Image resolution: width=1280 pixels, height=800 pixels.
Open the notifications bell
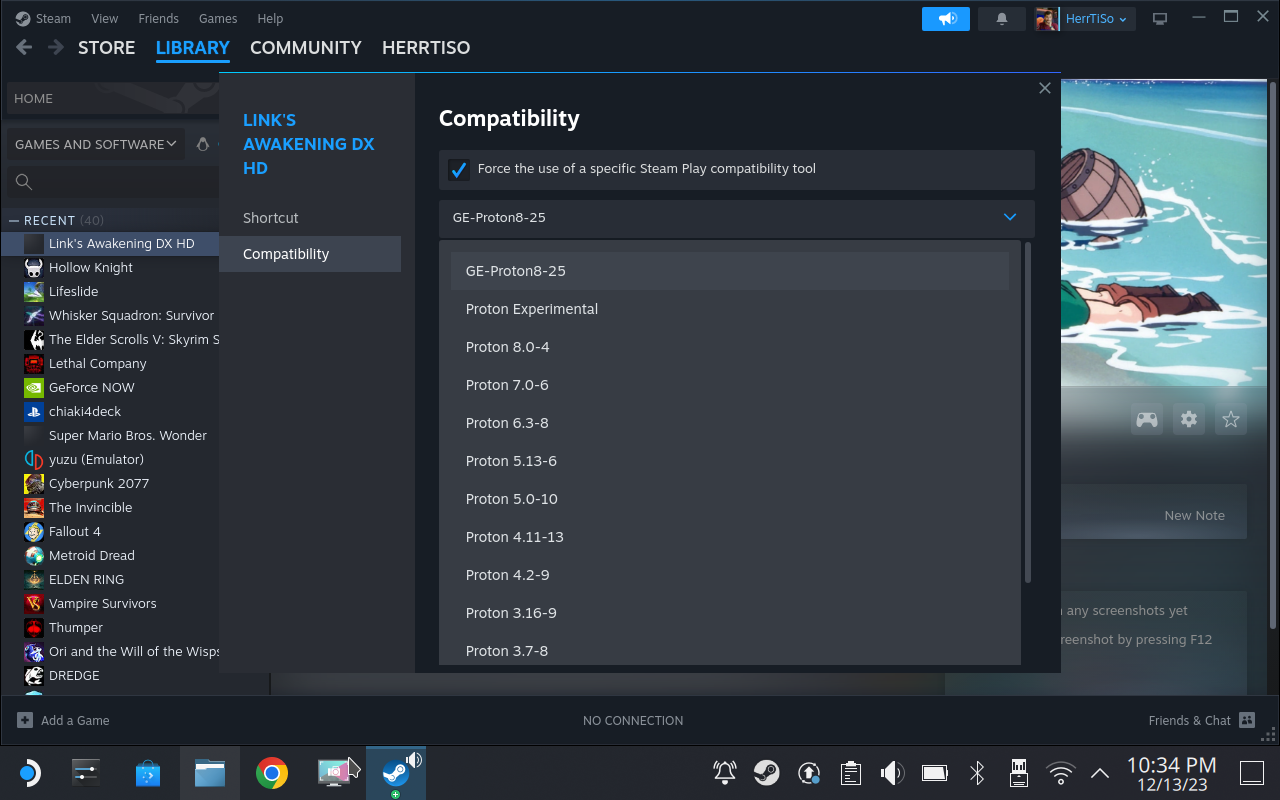[x=1002, y=19]
